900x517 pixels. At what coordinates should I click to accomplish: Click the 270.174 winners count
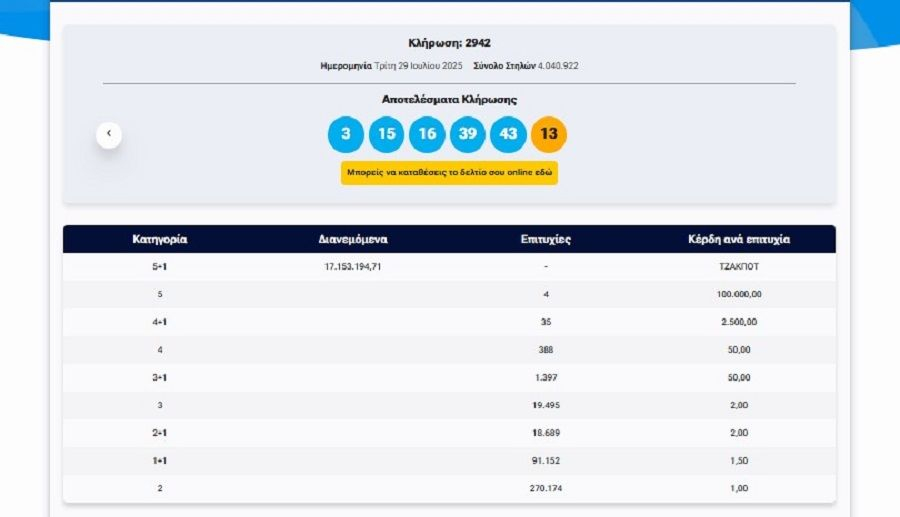(546, 488)
